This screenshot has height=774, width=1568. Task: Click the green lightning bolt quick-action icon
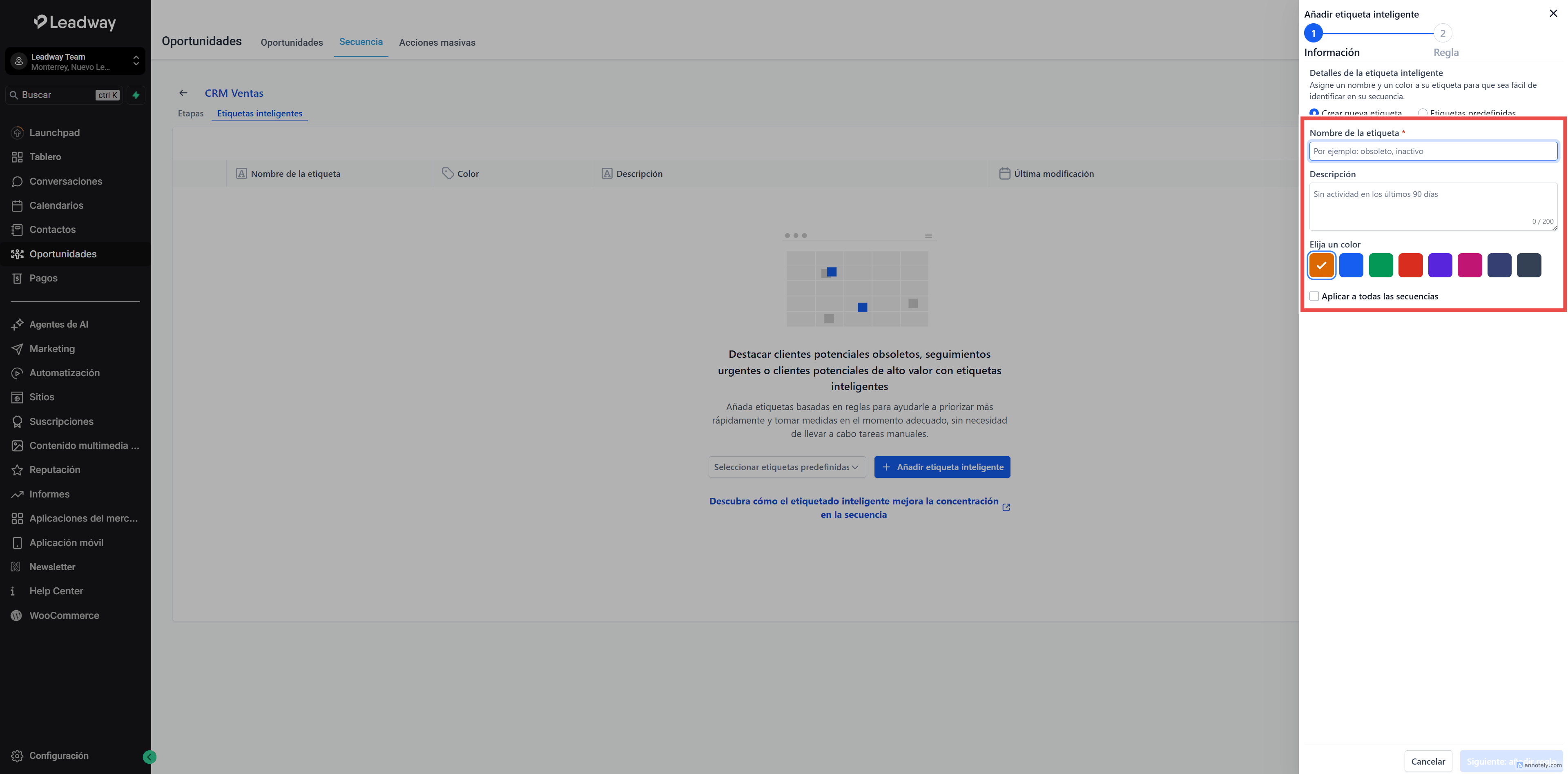136,95
